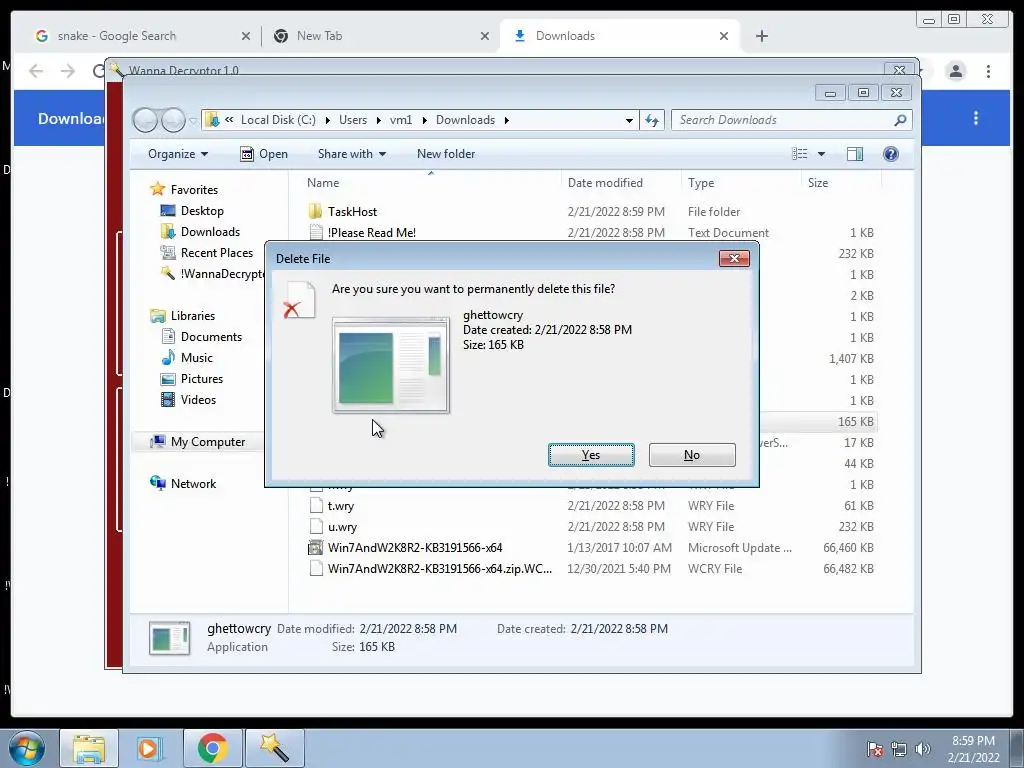Image resolution: width=1024 pixels, height=768 pixels.
Task: Open recent locations dropdown beside navigation arrows
Action: tap(193, 121)
